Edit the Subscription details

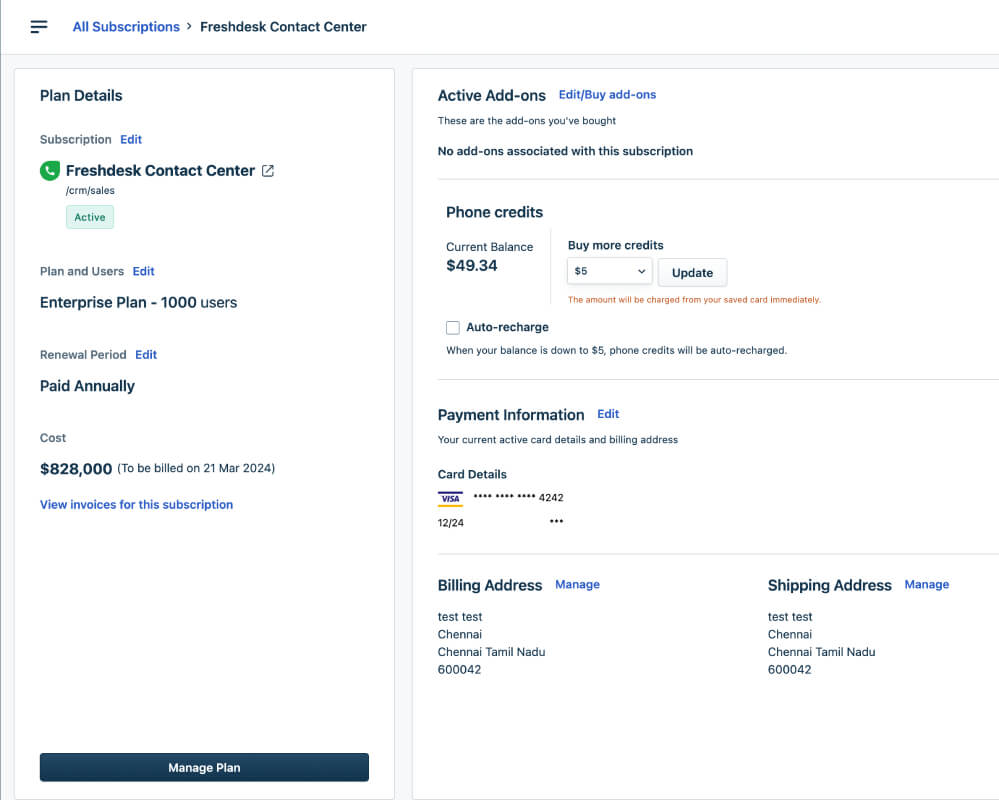131,139
